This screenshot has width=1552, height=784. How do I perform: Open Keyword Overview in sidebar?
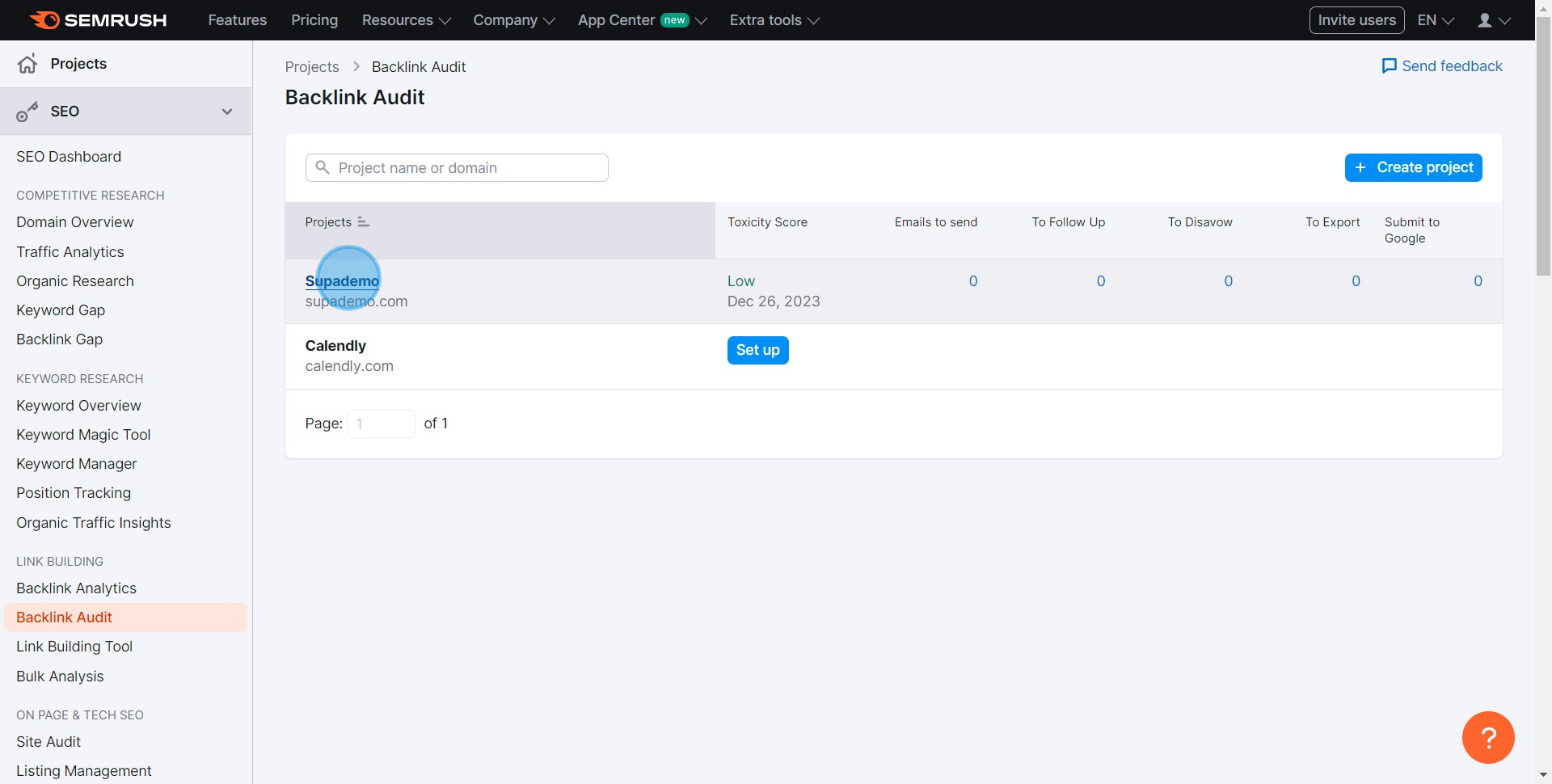[x=78, y=406]
